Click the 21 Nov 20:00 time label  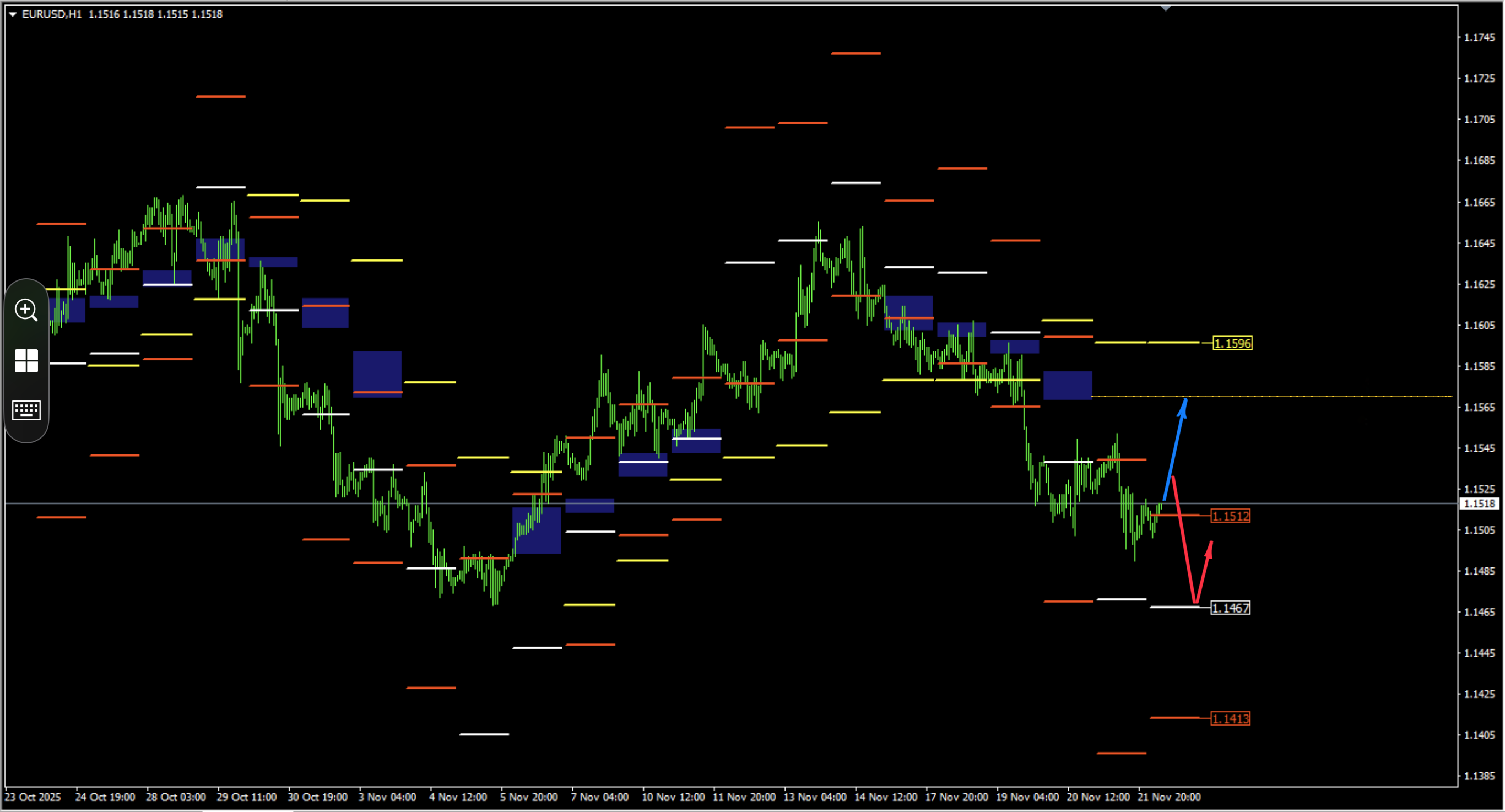click(x=1169, y=797)
